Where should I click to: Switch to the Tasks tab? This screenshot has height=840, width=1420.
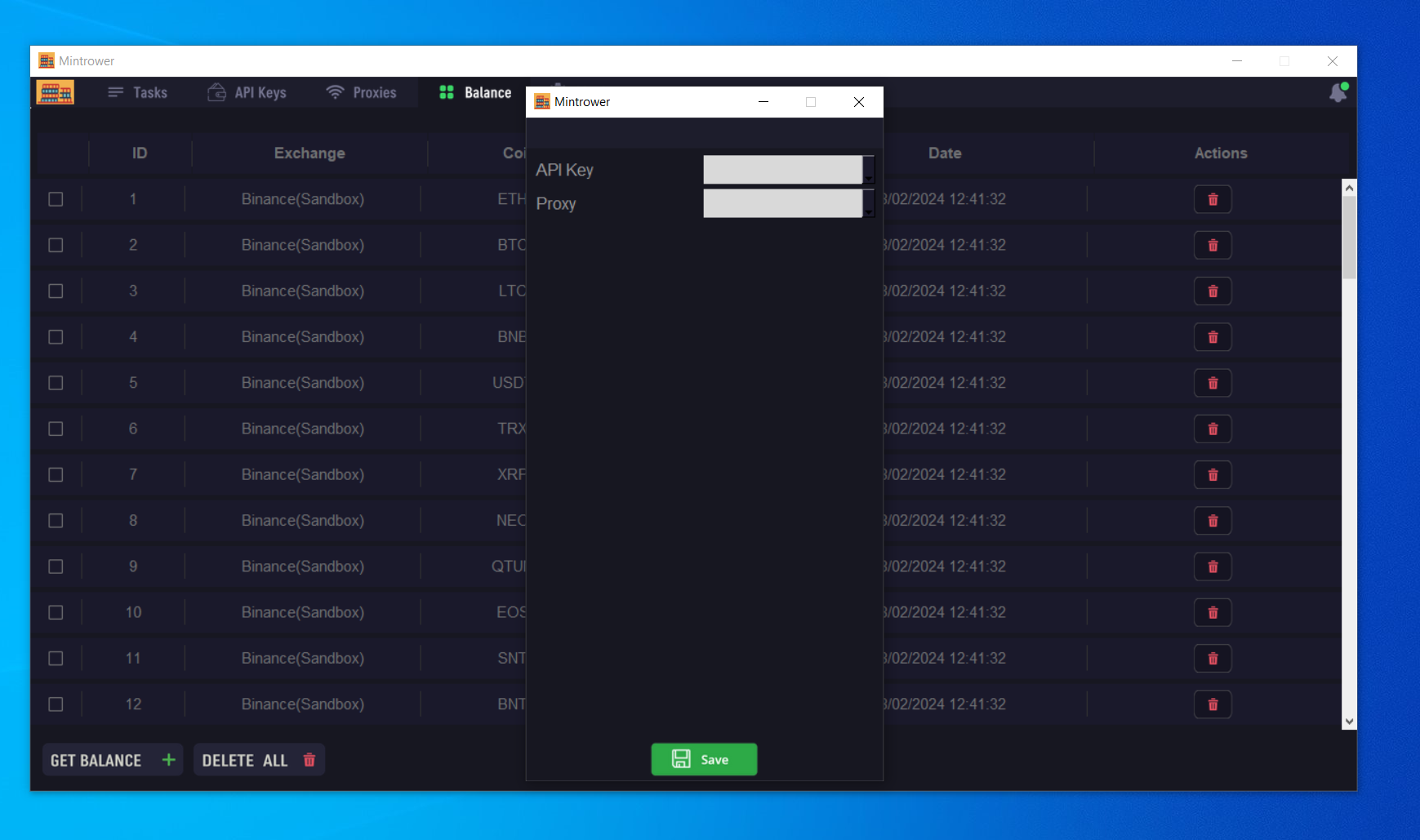pyautogui.click(x=137, y=93)
